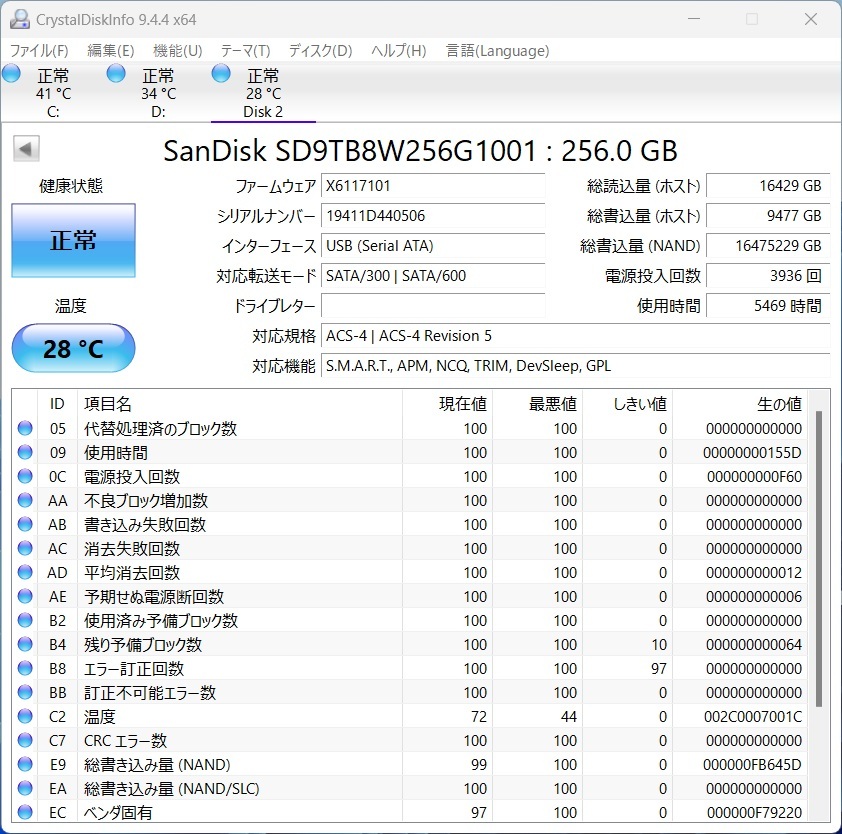842x834 pixels.
Task: Click the total host writes value 9477 GB
Action: point(768,216)
